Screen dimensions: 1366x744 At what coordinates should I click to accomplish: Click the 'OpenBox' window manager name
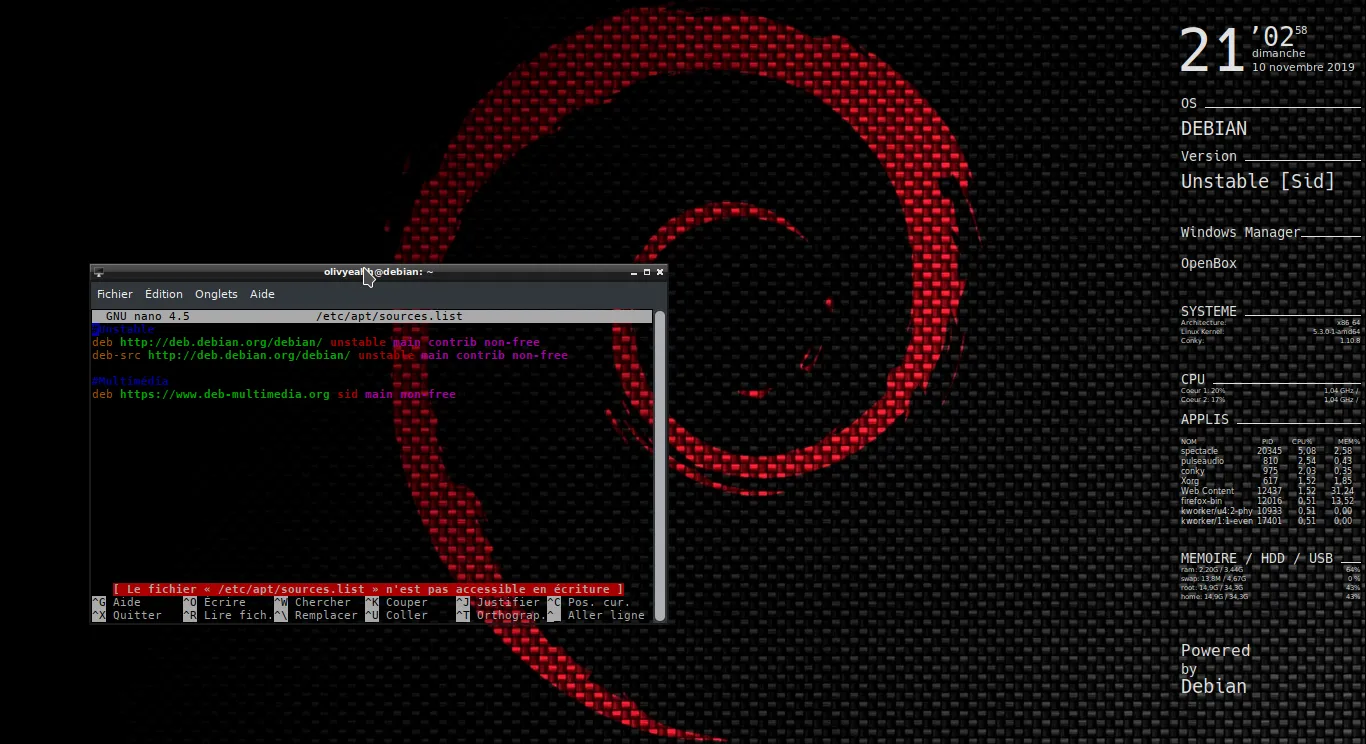coord(1209,263)
